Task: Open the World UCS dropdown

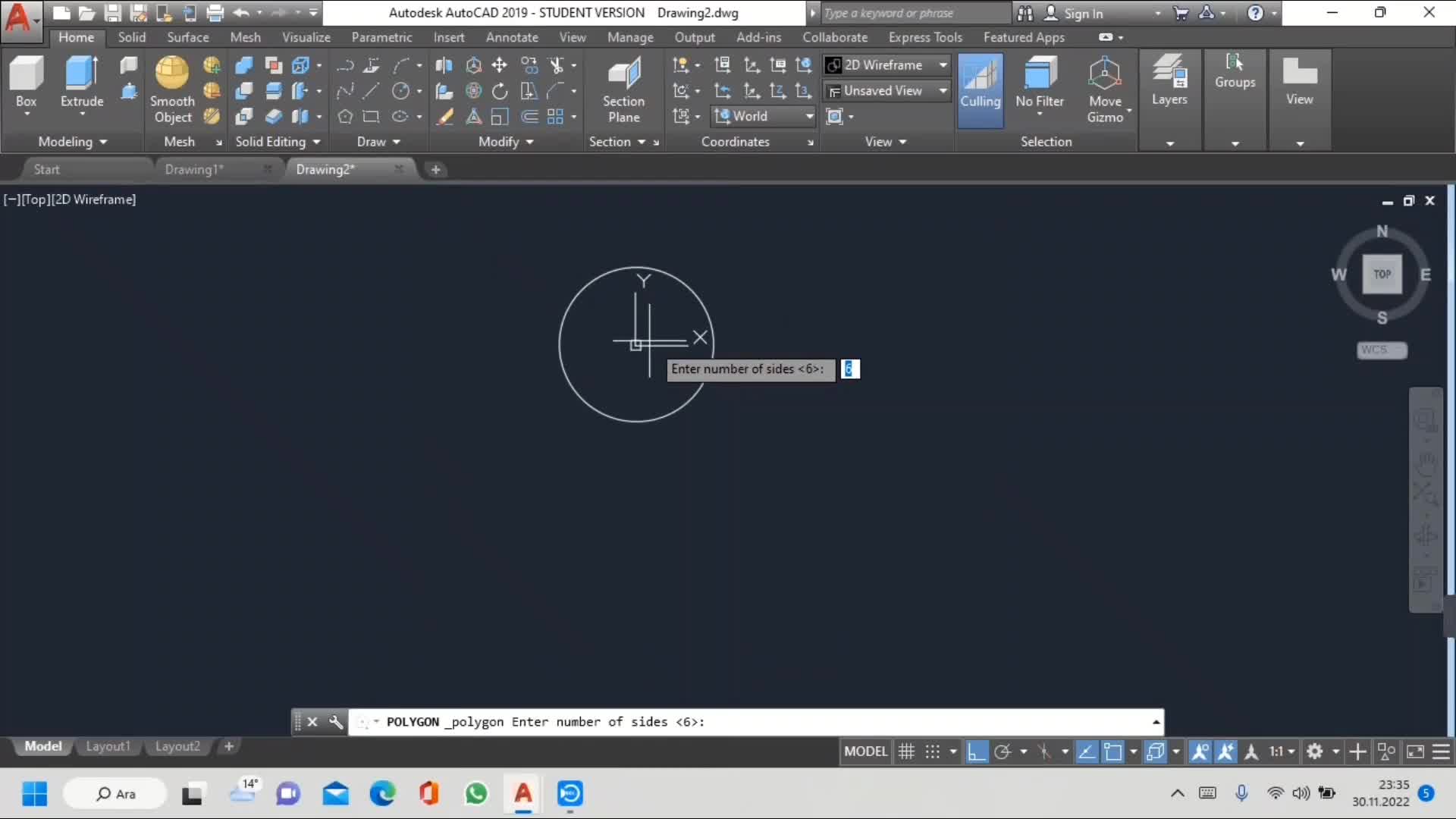Action: click(x=764, y=116)
